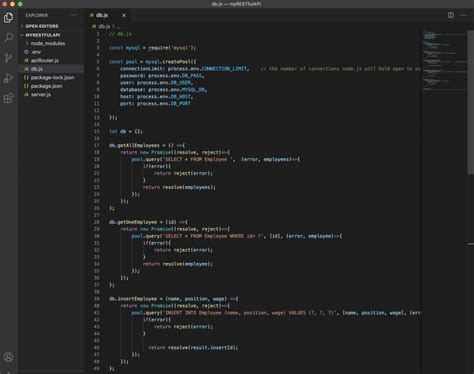Click 'db.getOneEmployee' on line 28

click(x=133, y=222)
